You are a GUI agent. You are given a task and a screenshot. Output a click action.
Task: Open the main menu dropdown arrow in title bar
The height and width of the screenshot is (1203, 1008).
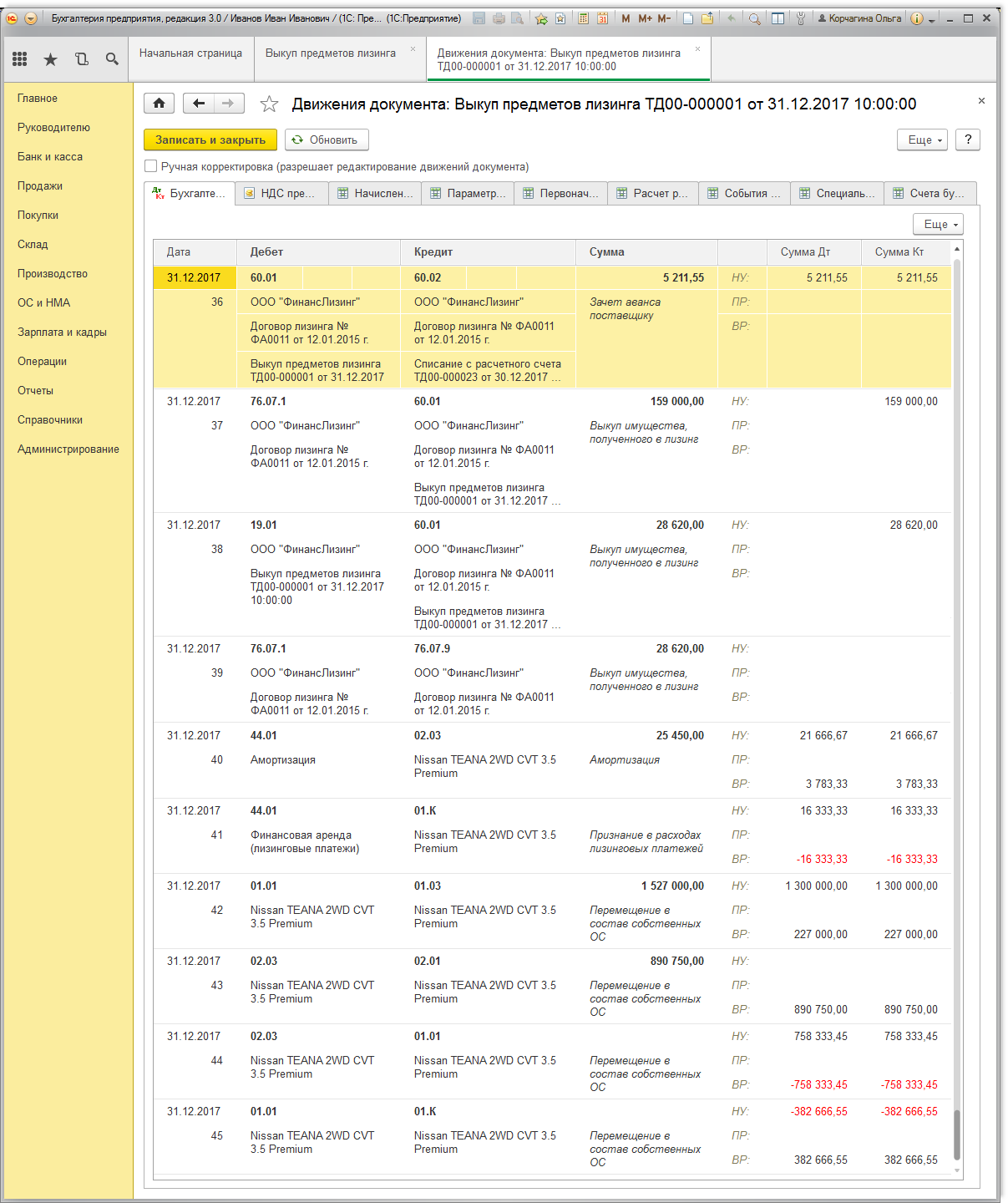coord(31,18)
